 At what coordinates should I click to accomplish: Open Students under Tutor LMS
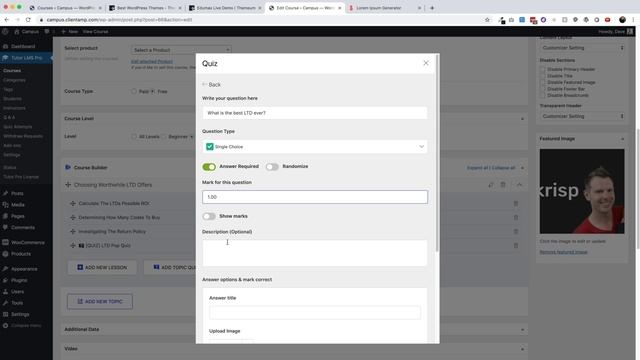pos(12,99)
